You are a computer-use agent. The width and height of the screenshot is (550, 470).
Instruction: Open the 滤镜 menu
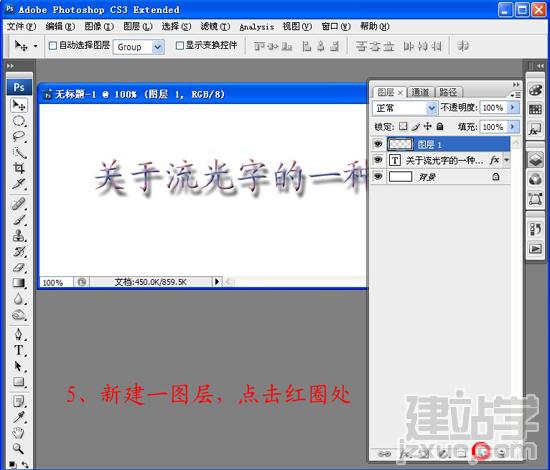point(215,27)
